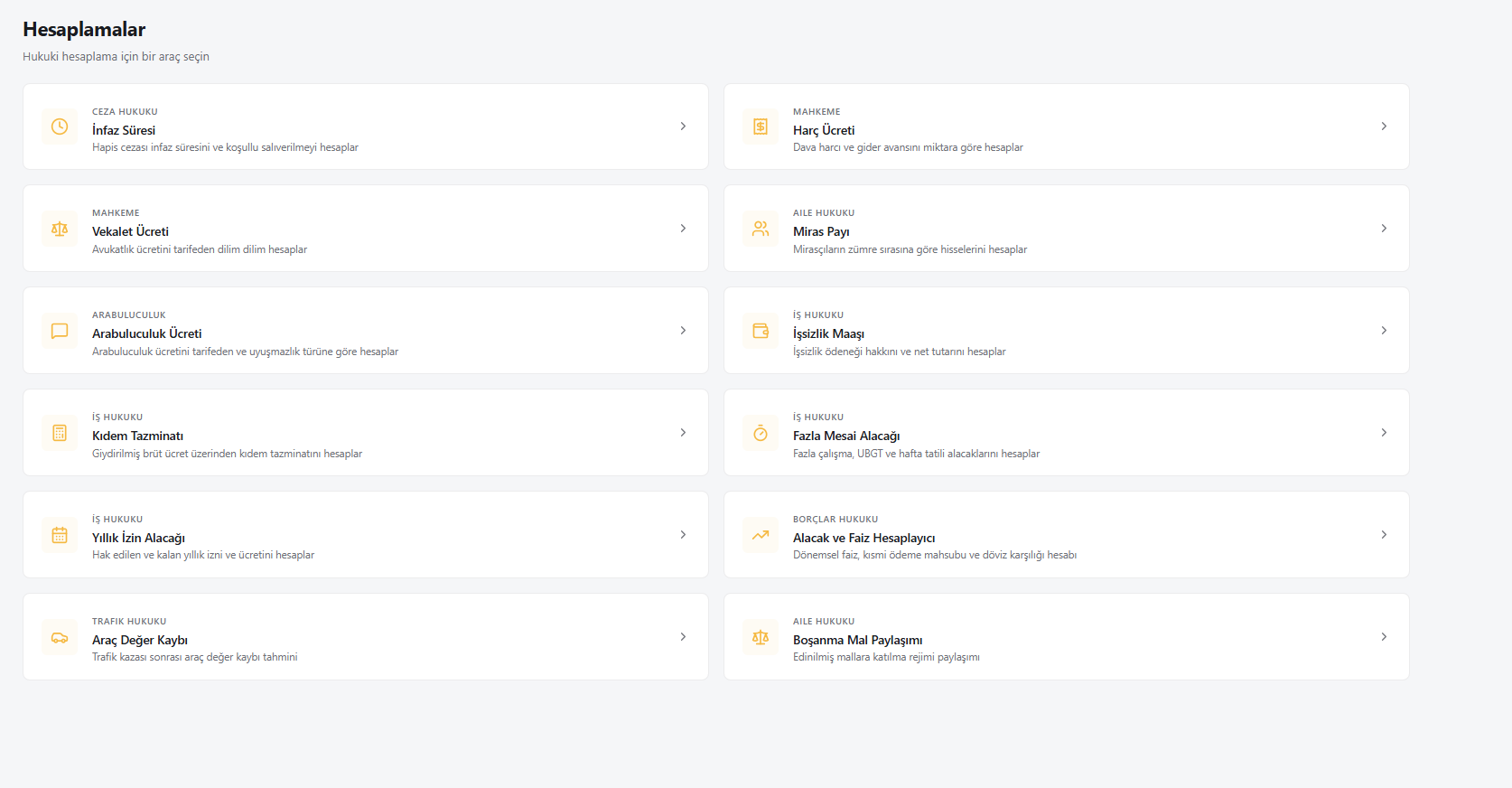Open Fazla Mesai Alacağı via its chevron arrow
Screen dimensions: 1512x788
[1384, 433]
